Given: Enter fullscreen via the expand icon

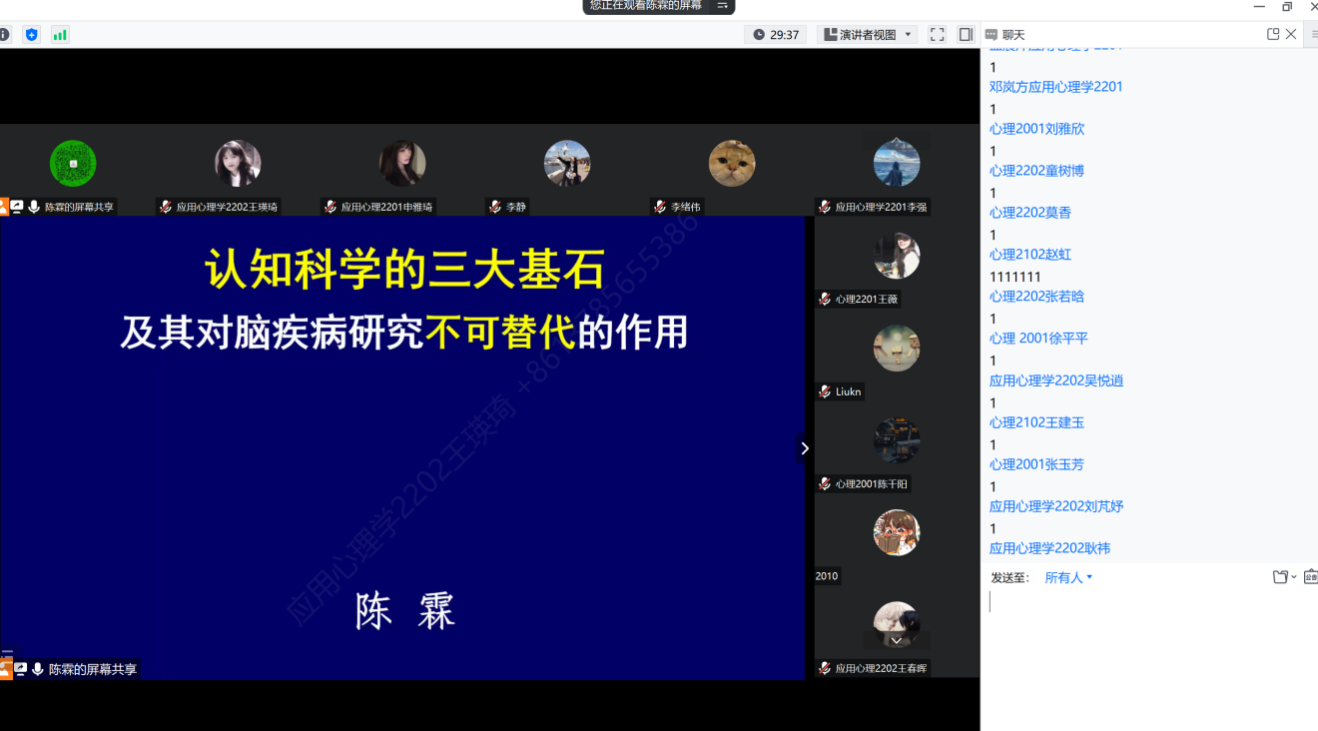Looking at the screenshot, I should click(x=937, y=35).
